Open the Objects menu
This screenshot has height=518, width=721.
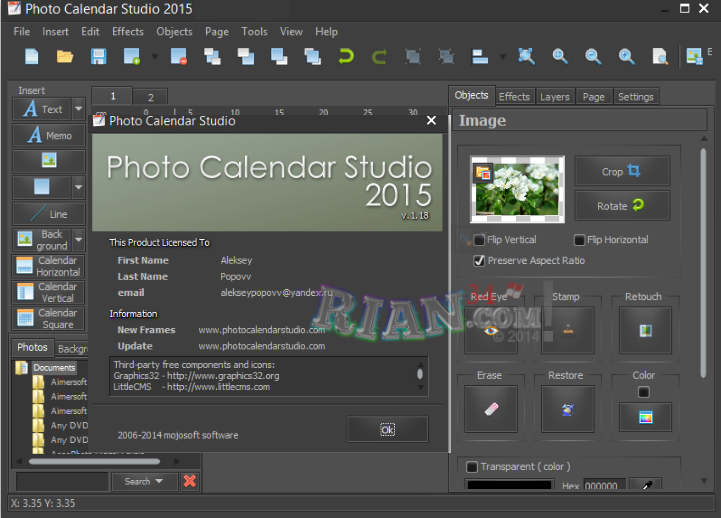174,32
